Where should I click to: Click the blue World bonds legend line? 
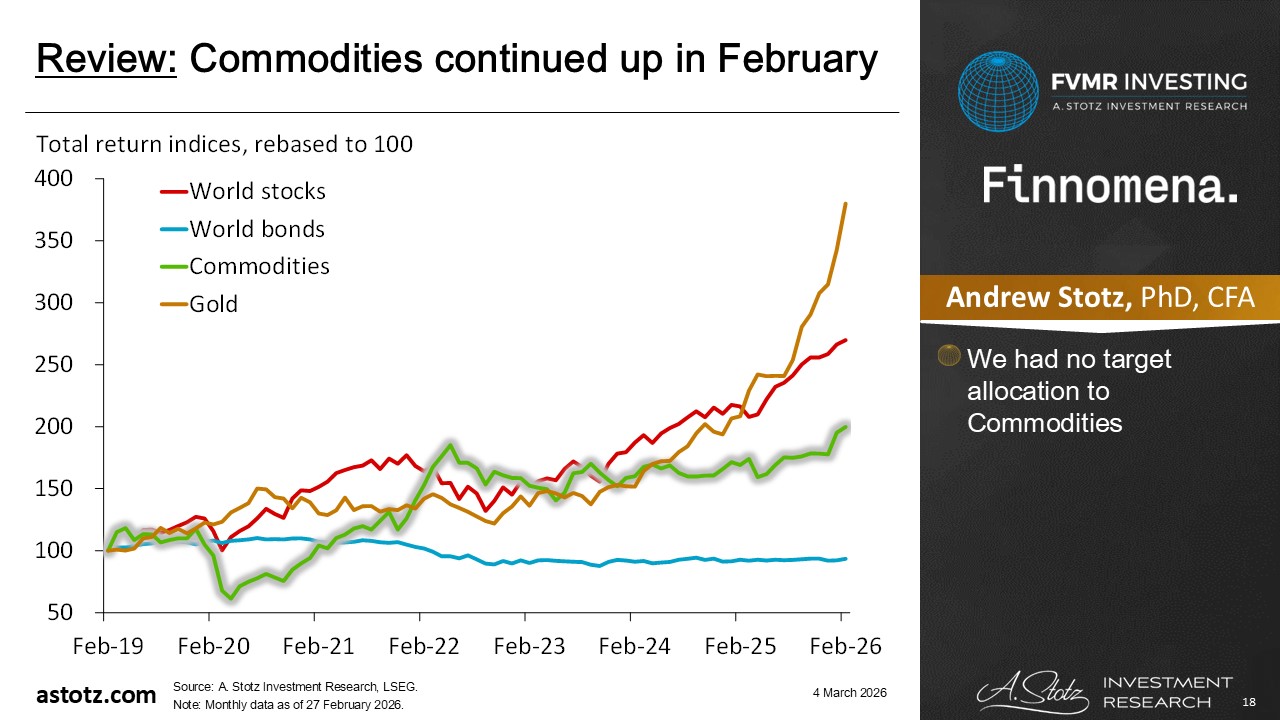tap(172, 229)
